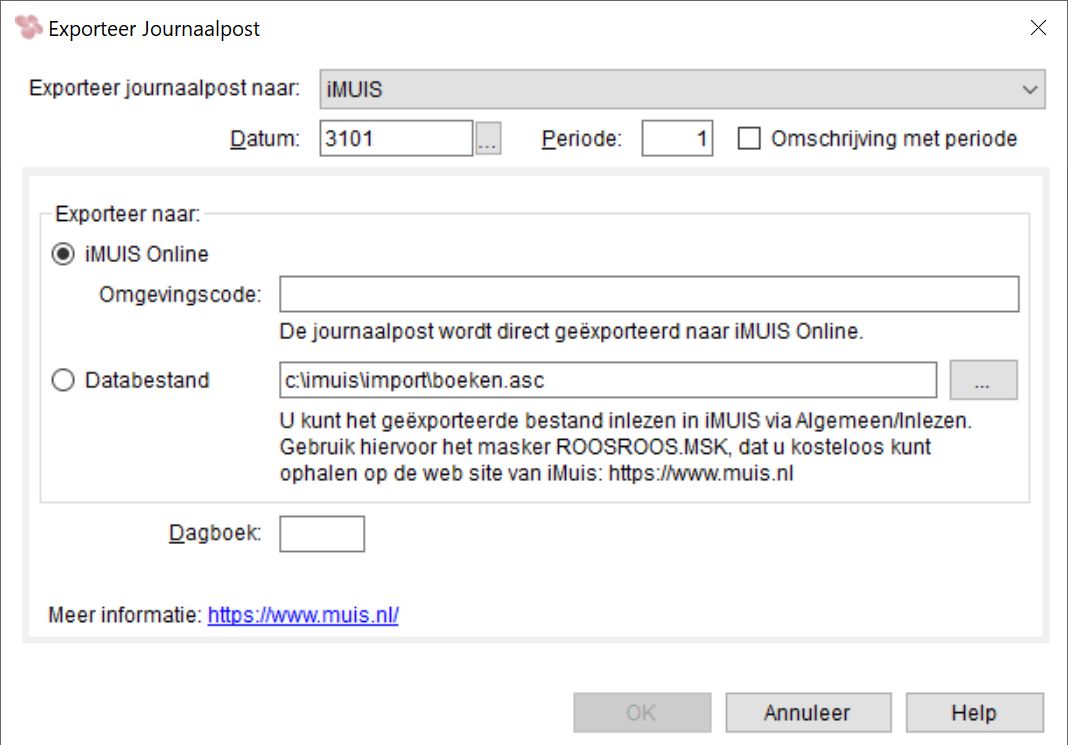The height and width of the screenshot is (745, 1068).
Task: Enable 'Omschrijving met periode' checkbox
Action: 749,138
